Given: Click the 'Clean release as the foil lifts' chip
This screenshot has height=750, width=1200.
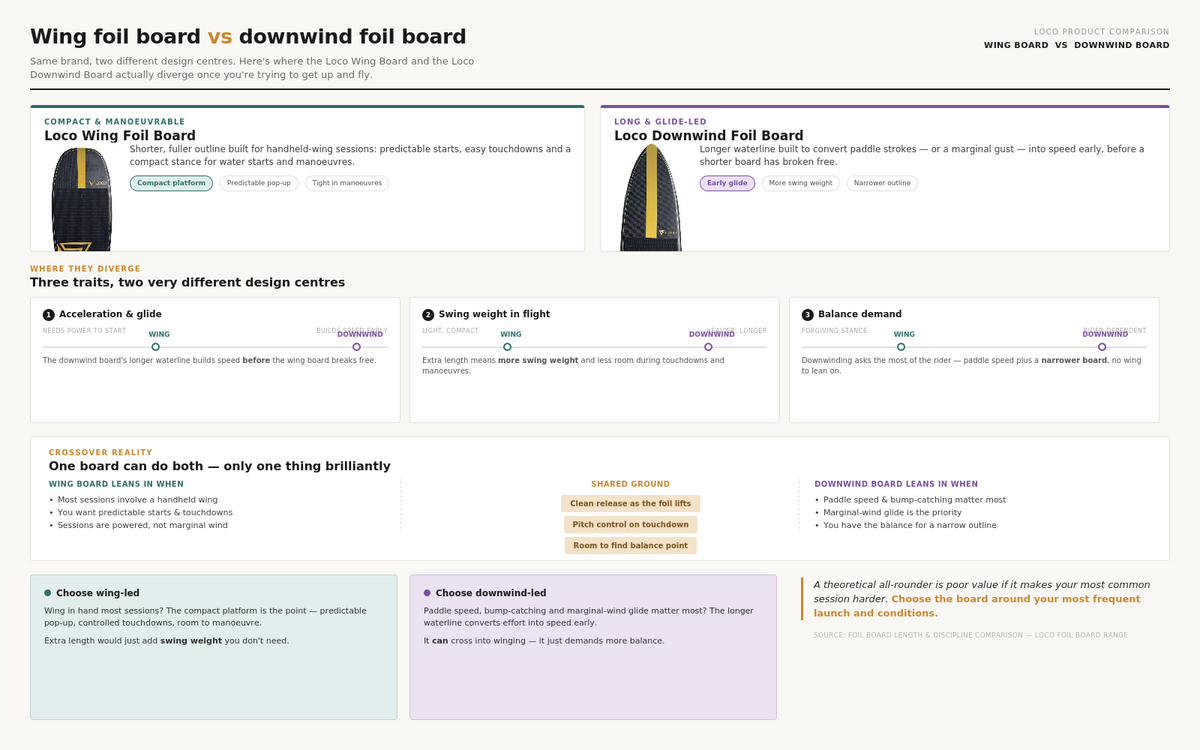Looking at the screenshot, I should (630, 504).
